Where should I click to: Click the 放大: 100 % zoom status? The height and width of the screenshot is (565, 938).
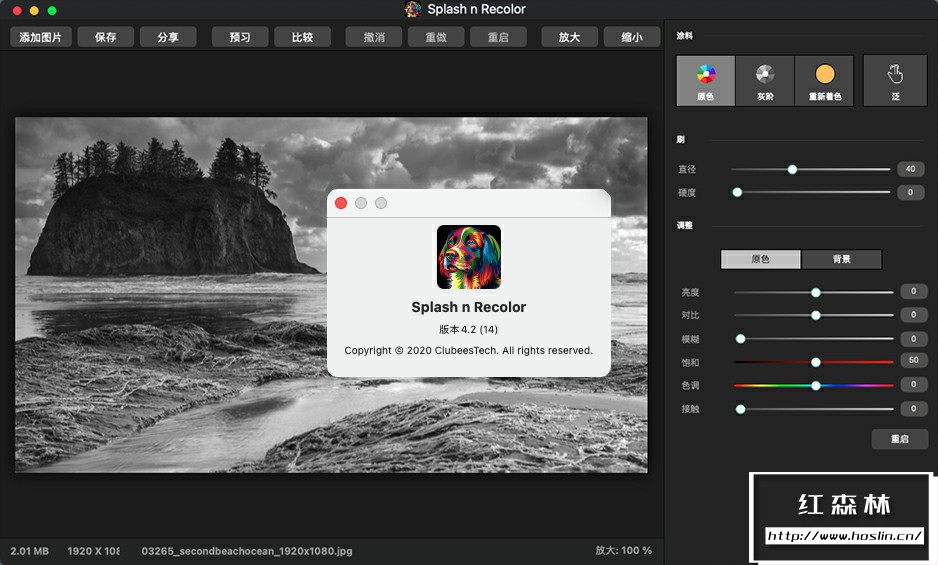click(x=623, y=550)
